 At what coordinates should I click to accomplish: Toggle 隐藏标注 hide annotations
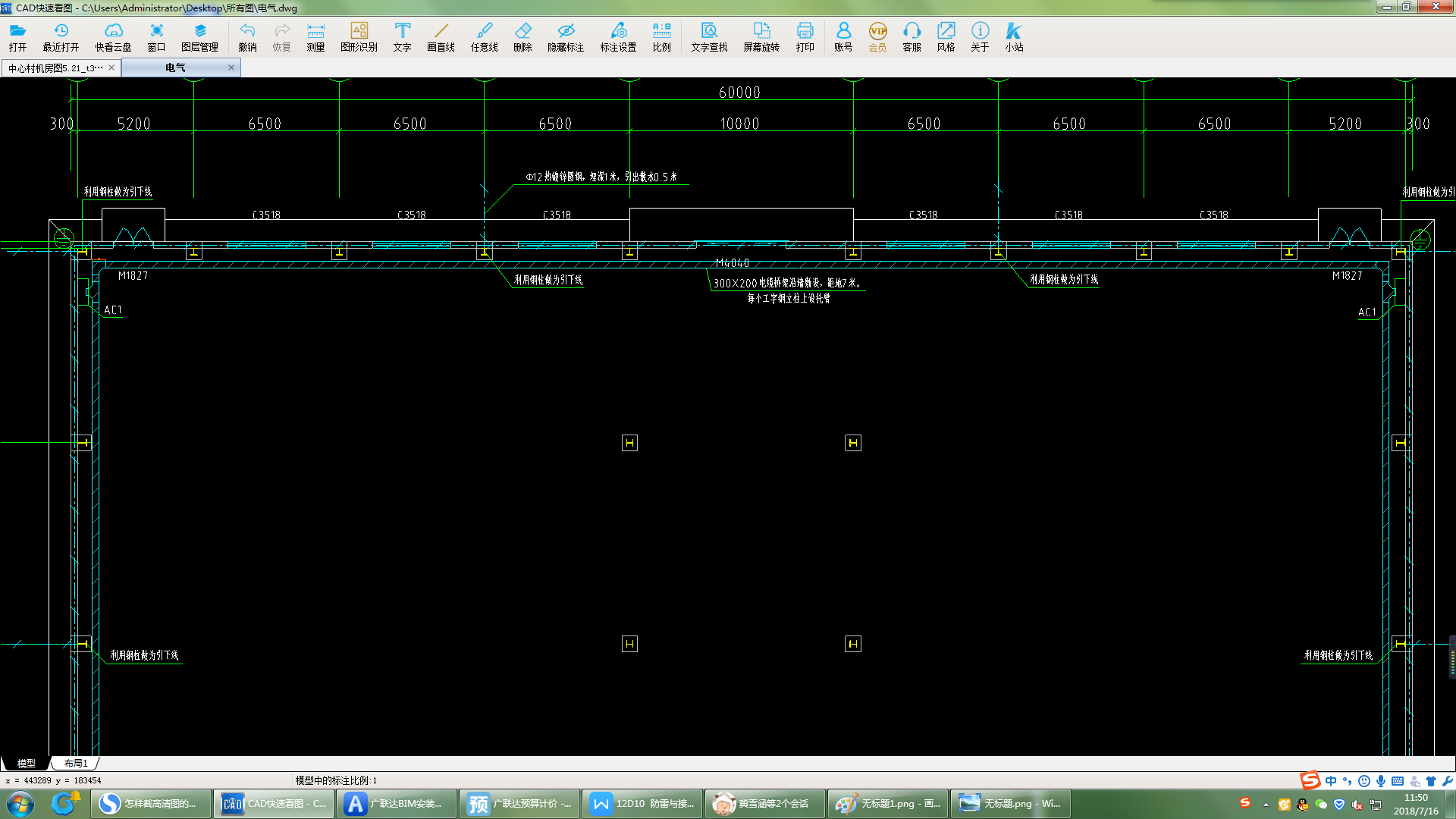pyautogui.click(x=566, y=36)
